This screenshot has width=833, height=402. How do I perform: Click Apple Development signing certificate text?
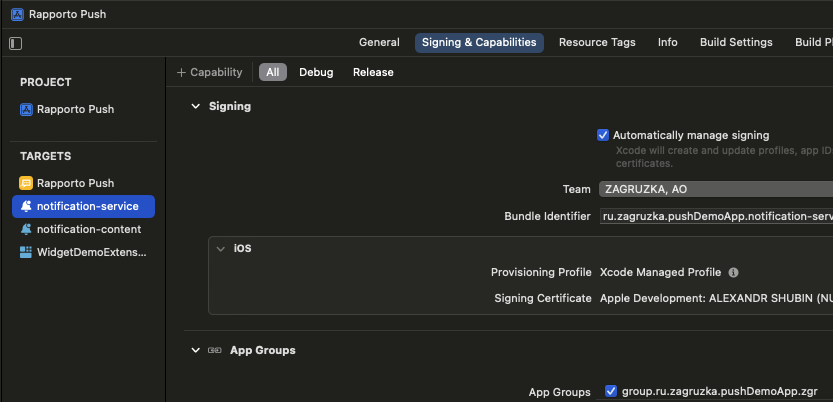(716, 298)
